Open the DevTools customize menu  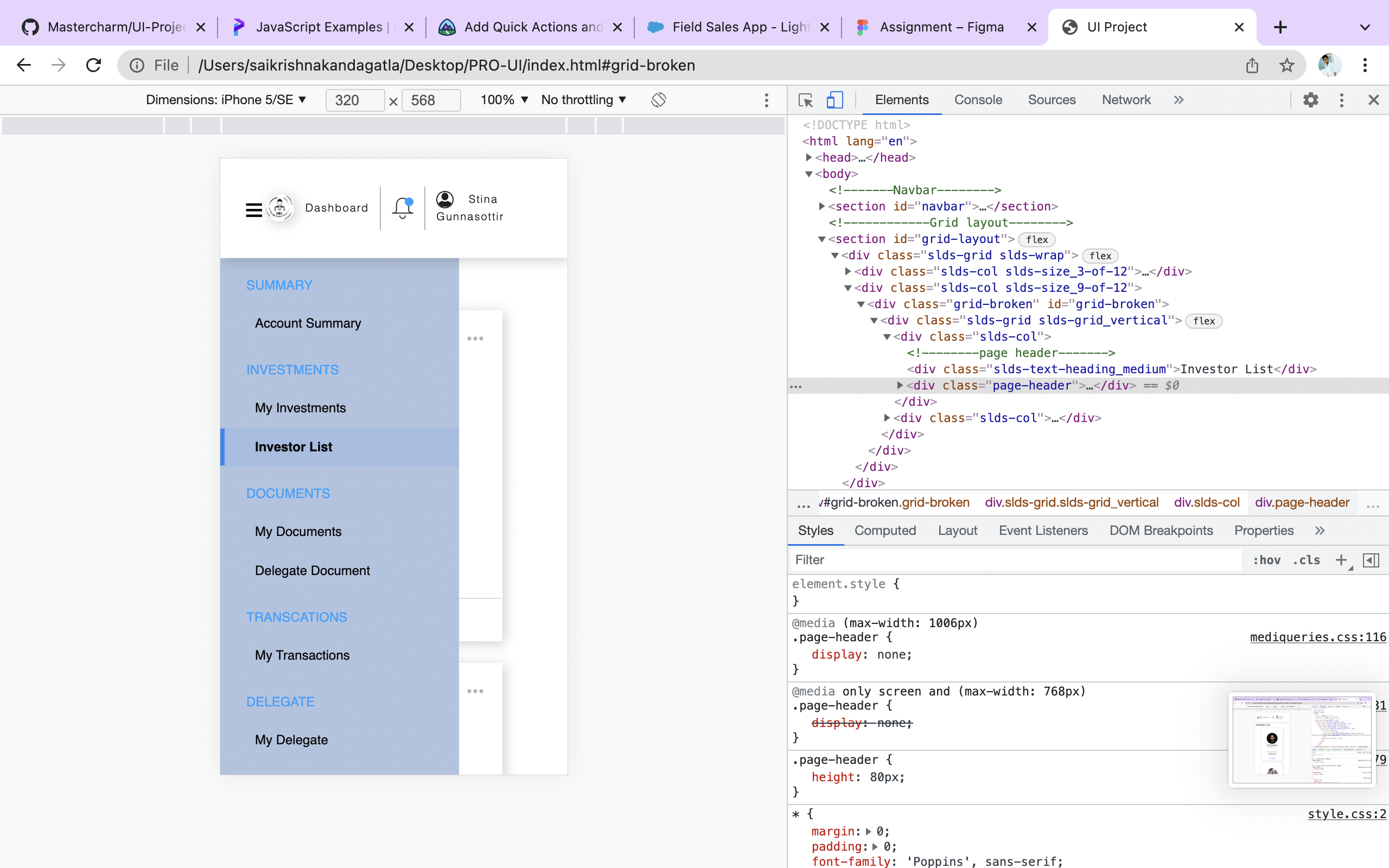click(1341, 100)
